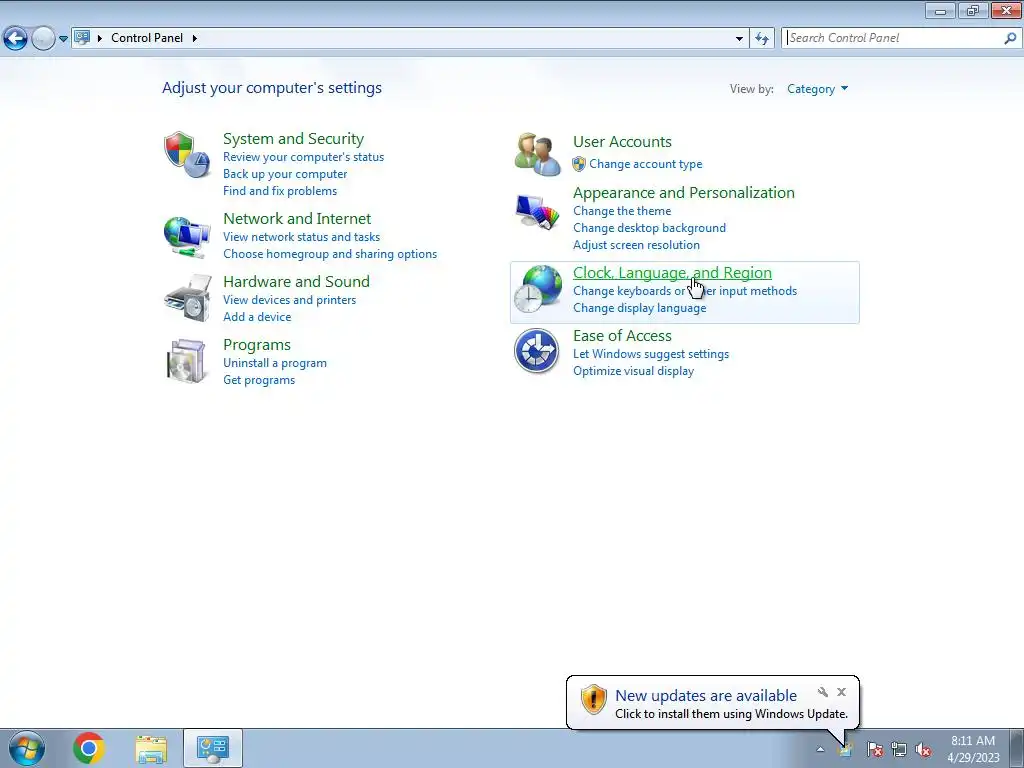Screen dimensions: 1024x768
Task: Click Optimize visual display
Action: [x=633, y=371]
